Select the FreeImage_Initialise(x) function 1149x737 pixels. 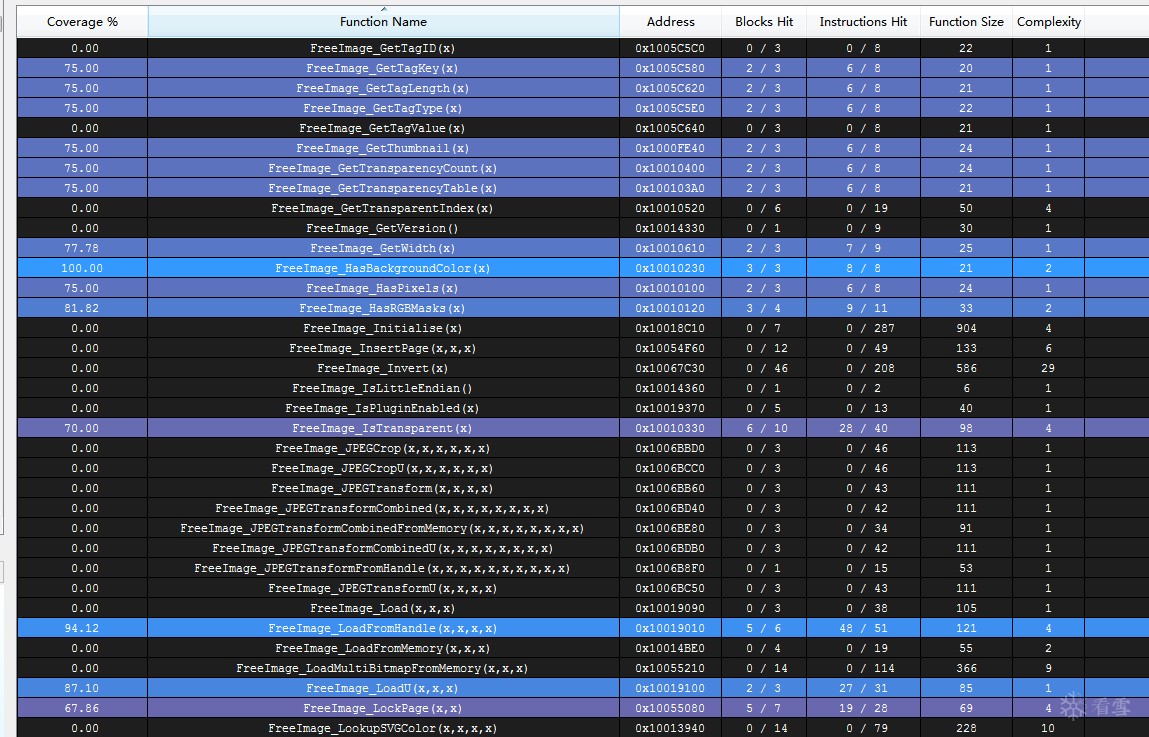[383, 328]
